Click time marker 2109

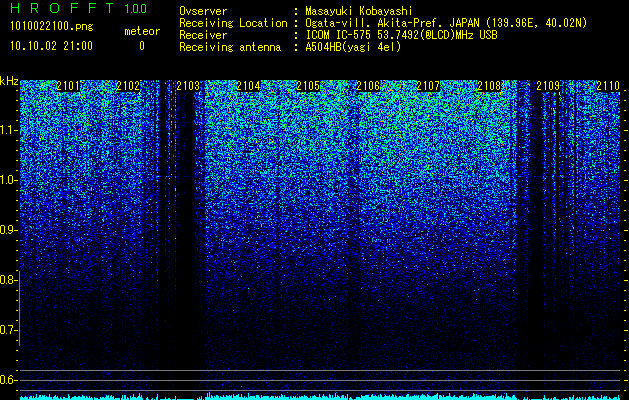[x=548, y=86]
